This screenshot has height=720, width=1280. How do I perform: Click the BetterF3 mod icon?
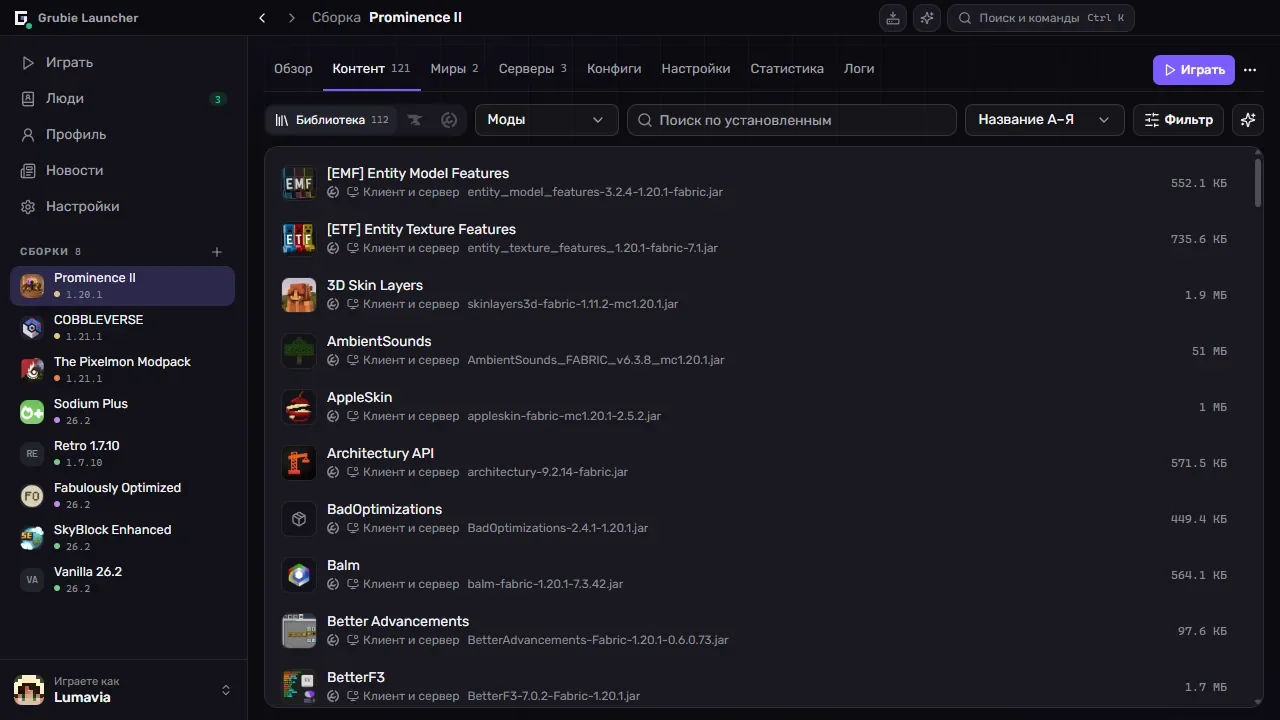[299, 687]
